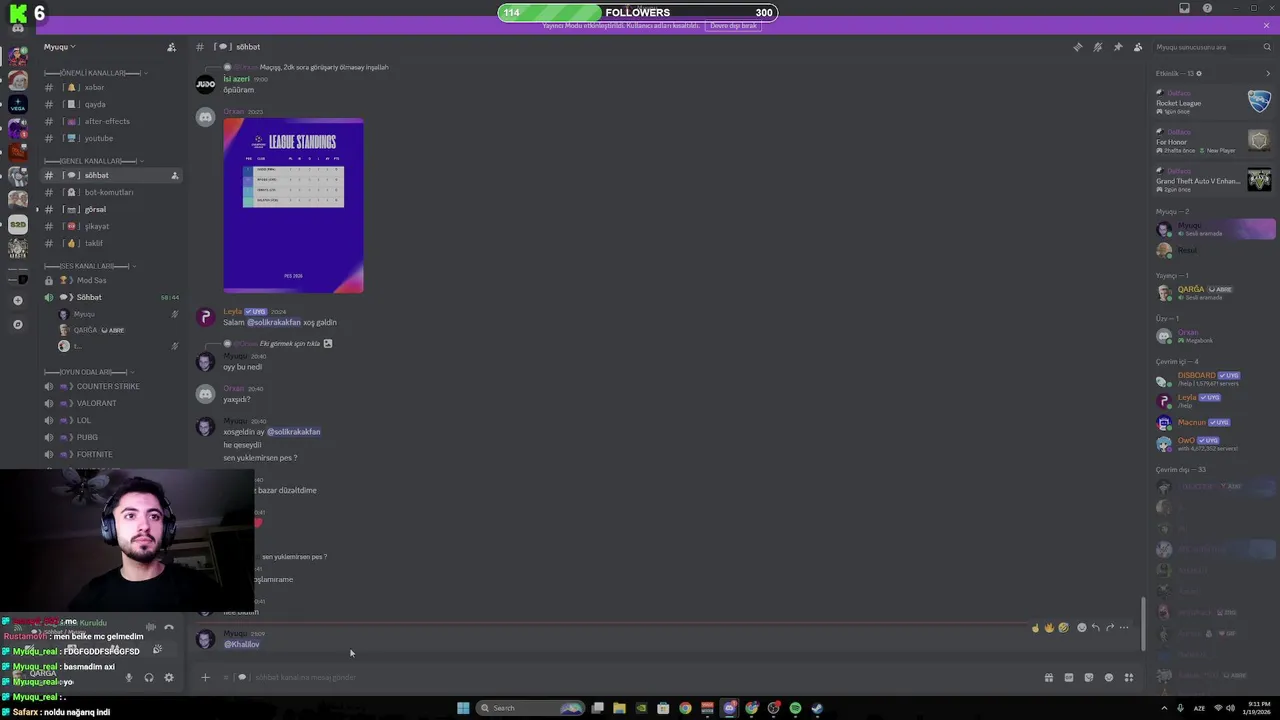Click the @Khalilov mention link
The image size is (1280, 720).
coord(242,644)
